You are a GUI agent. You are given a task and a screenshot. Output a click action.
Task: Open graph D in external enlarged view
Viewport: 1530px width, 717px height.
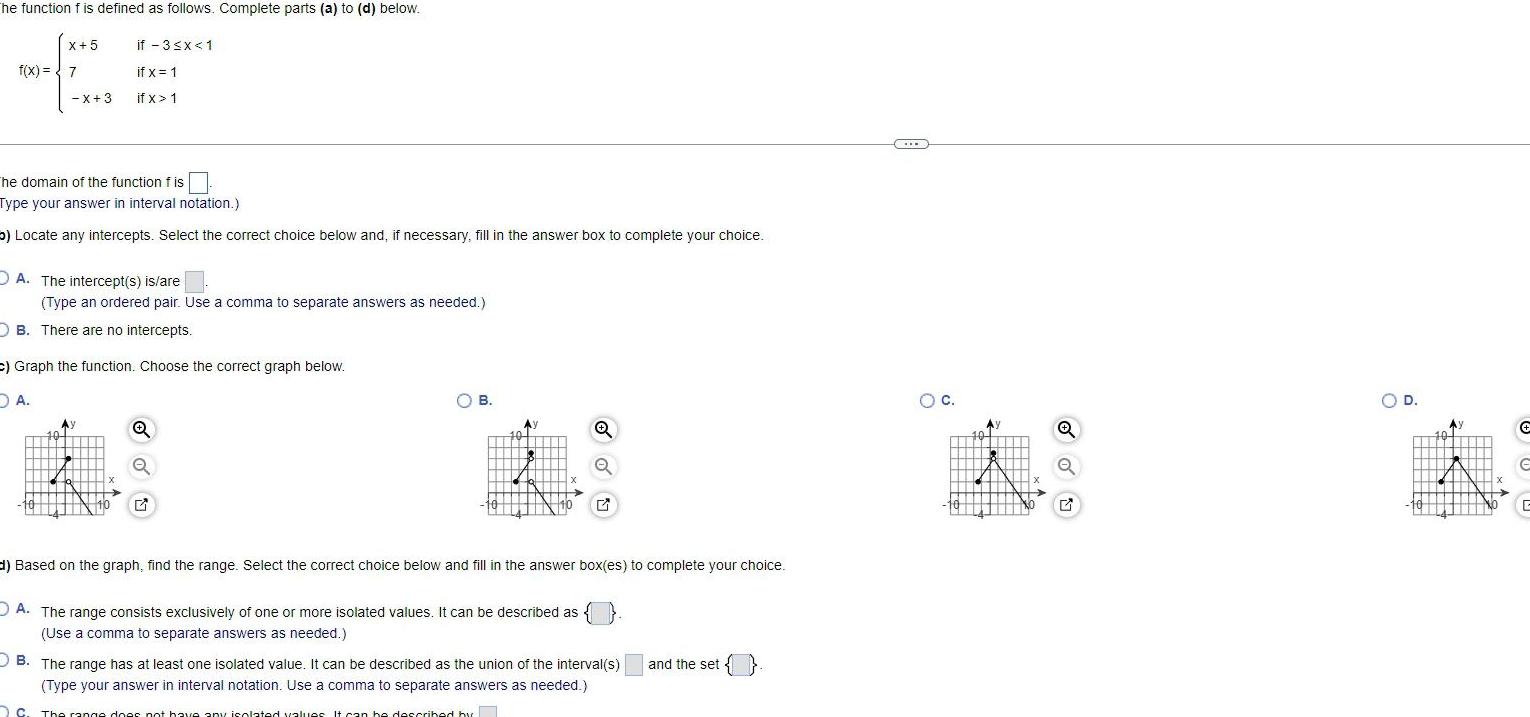1524,505
